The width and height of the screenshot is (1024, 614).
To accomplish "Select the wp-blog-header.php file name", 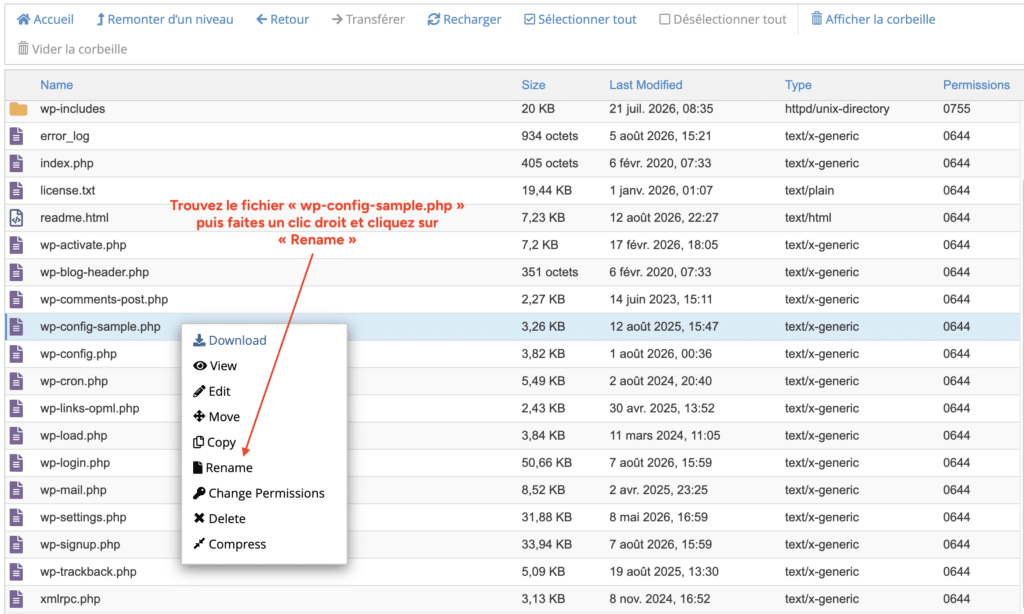I will [x=95, y=272].
